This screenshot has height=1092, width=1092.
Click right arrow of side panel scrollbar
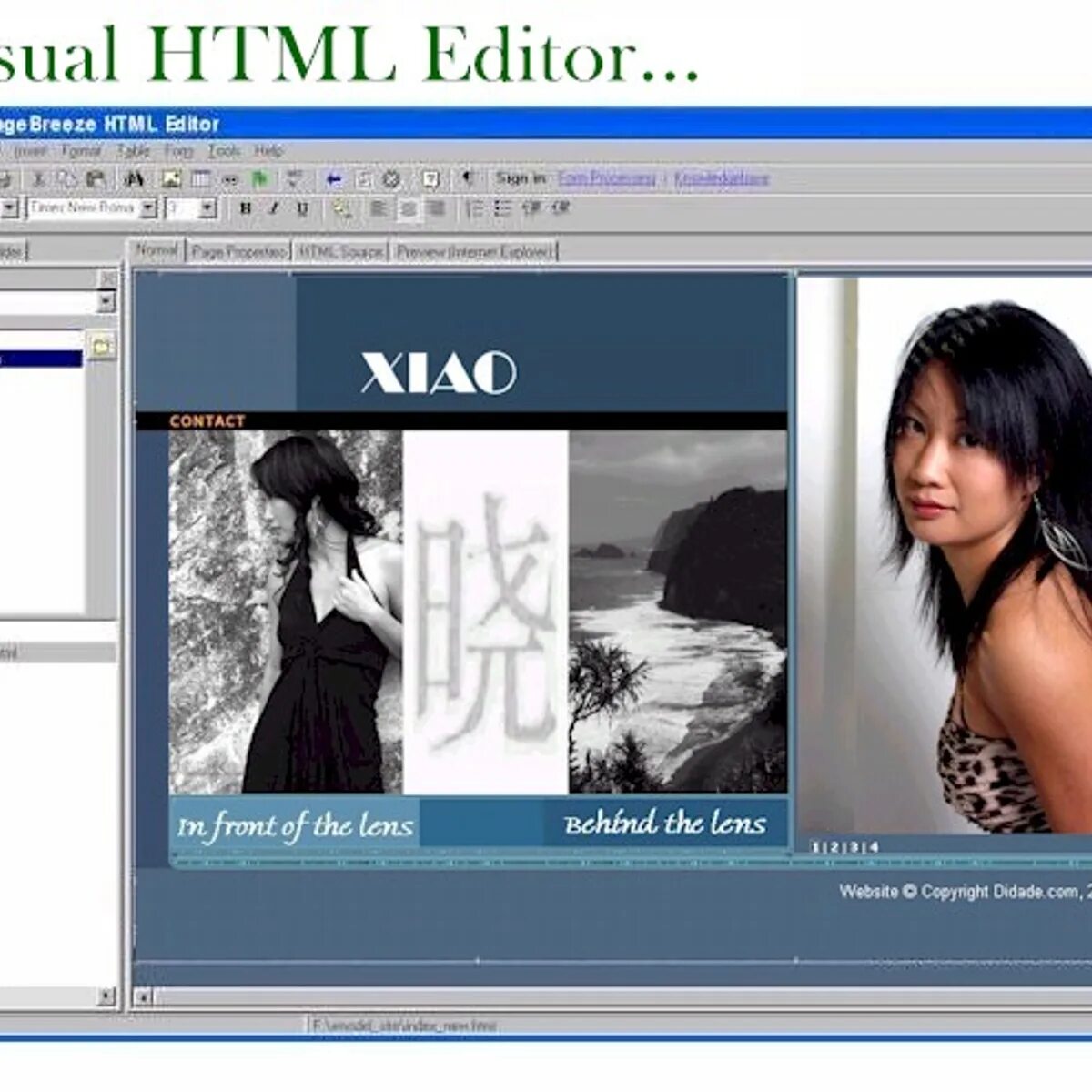tap(106, 996)
